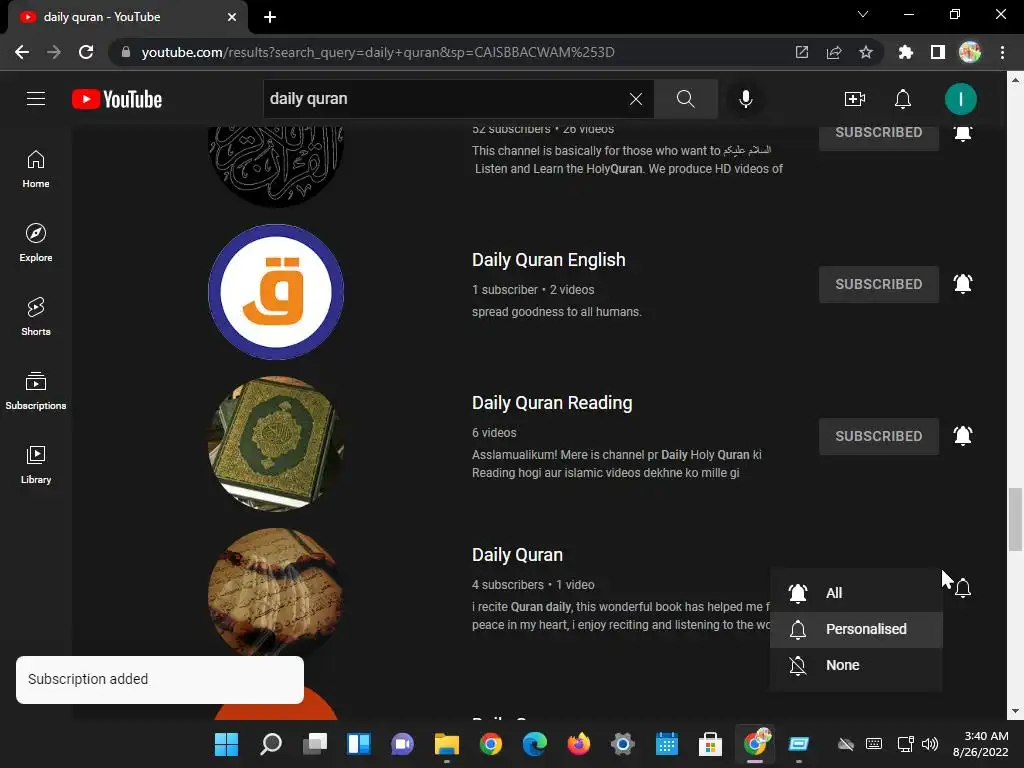Toggle notification bell for Daily Quran channel
Screen dimensions: 1024x768
(x=963, y=588)
